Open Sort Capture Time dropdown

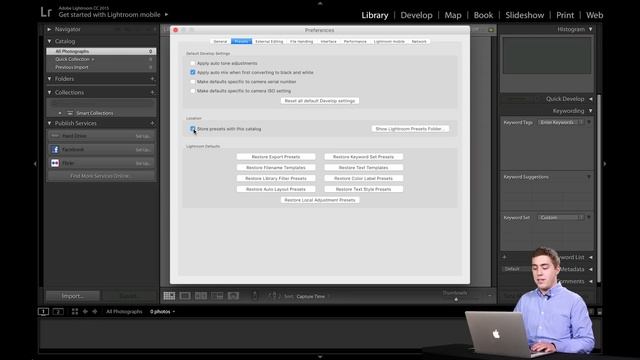point(312,296)
